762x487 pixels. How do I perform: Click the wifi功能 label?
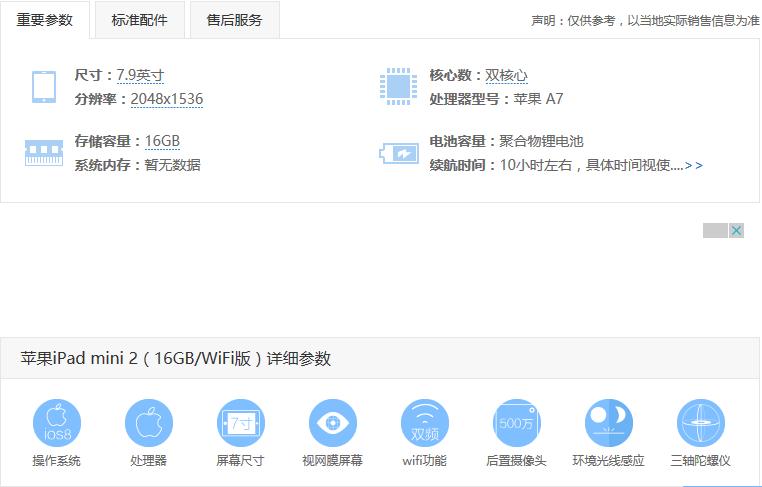[424, 460]
